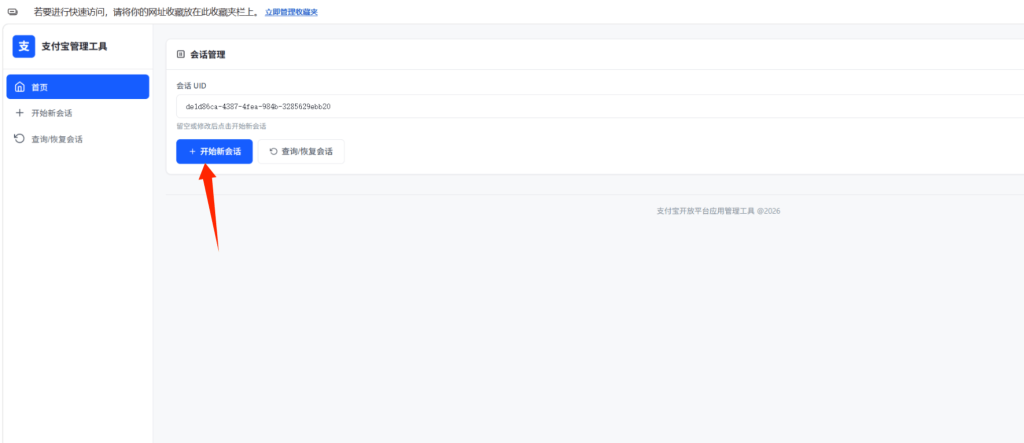Viewport: 1024px width, 443px height.
Task: Click the Alipay logo icon in the sidebar
Action: pyautogui.click(x=24, y=46)
